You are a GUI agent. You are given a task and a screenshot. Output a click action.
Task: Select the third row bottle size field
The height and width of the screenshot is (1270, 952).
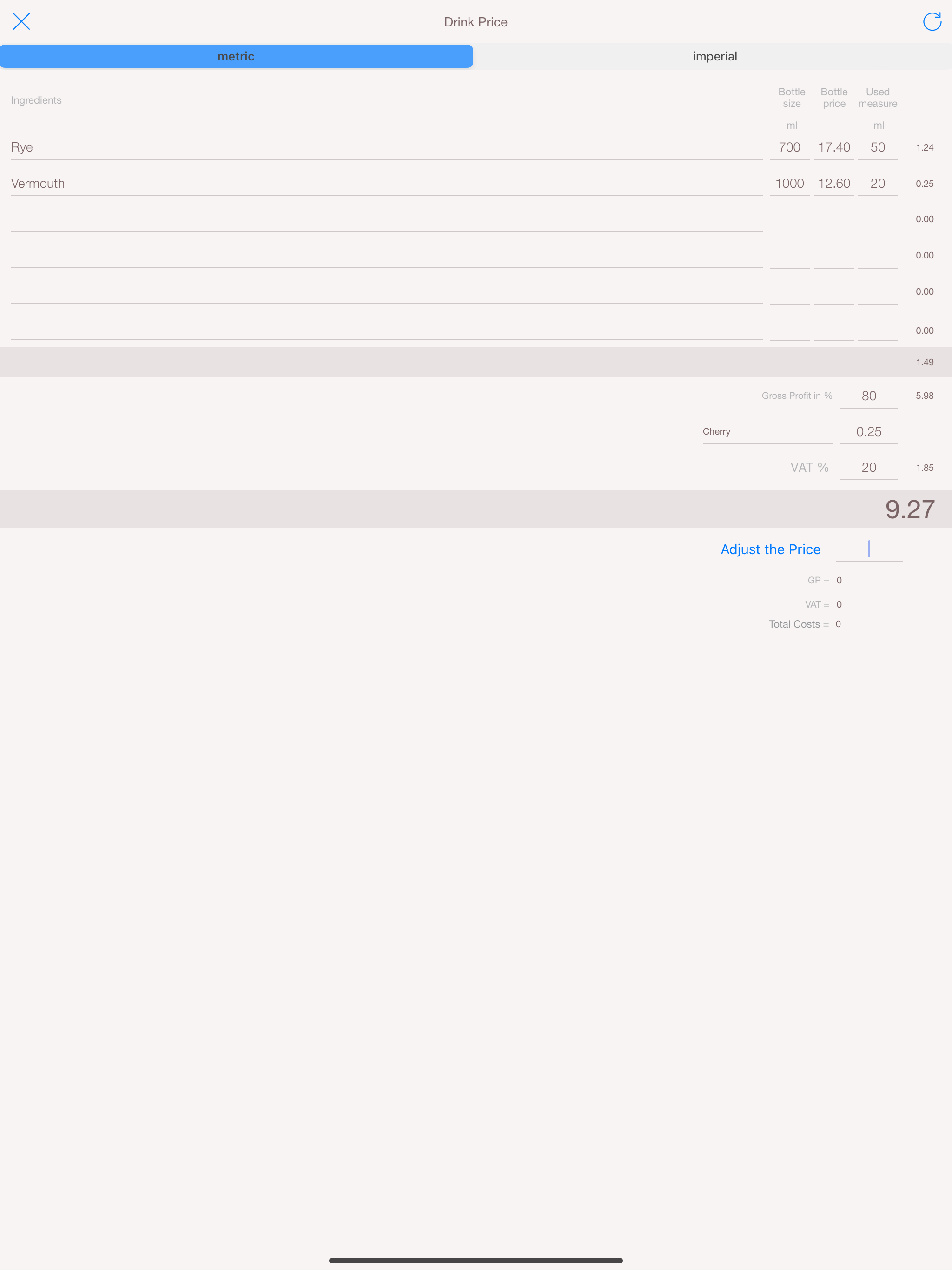point(789,220)
